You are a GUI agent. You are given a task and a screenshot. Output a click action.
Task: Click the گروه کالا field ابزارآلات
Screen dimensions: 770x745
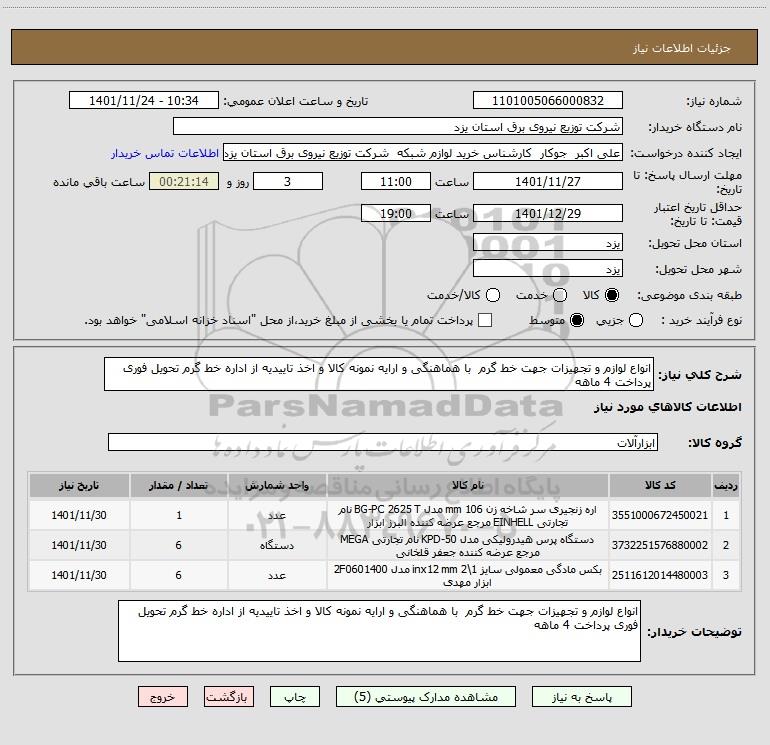click(x=383, y=442)
